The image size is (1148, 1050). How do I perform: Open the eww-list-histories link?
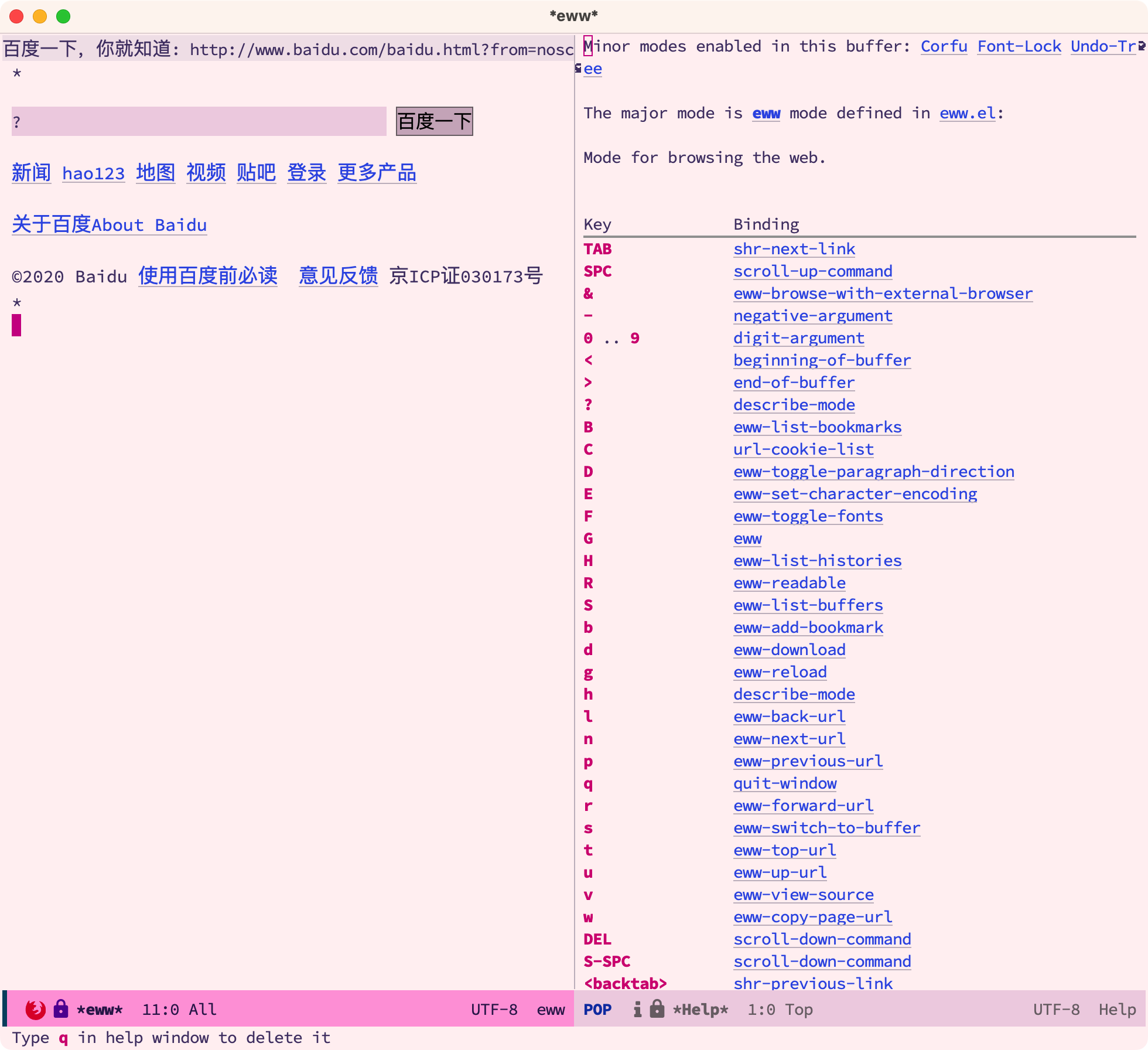[x=818, y=561]
